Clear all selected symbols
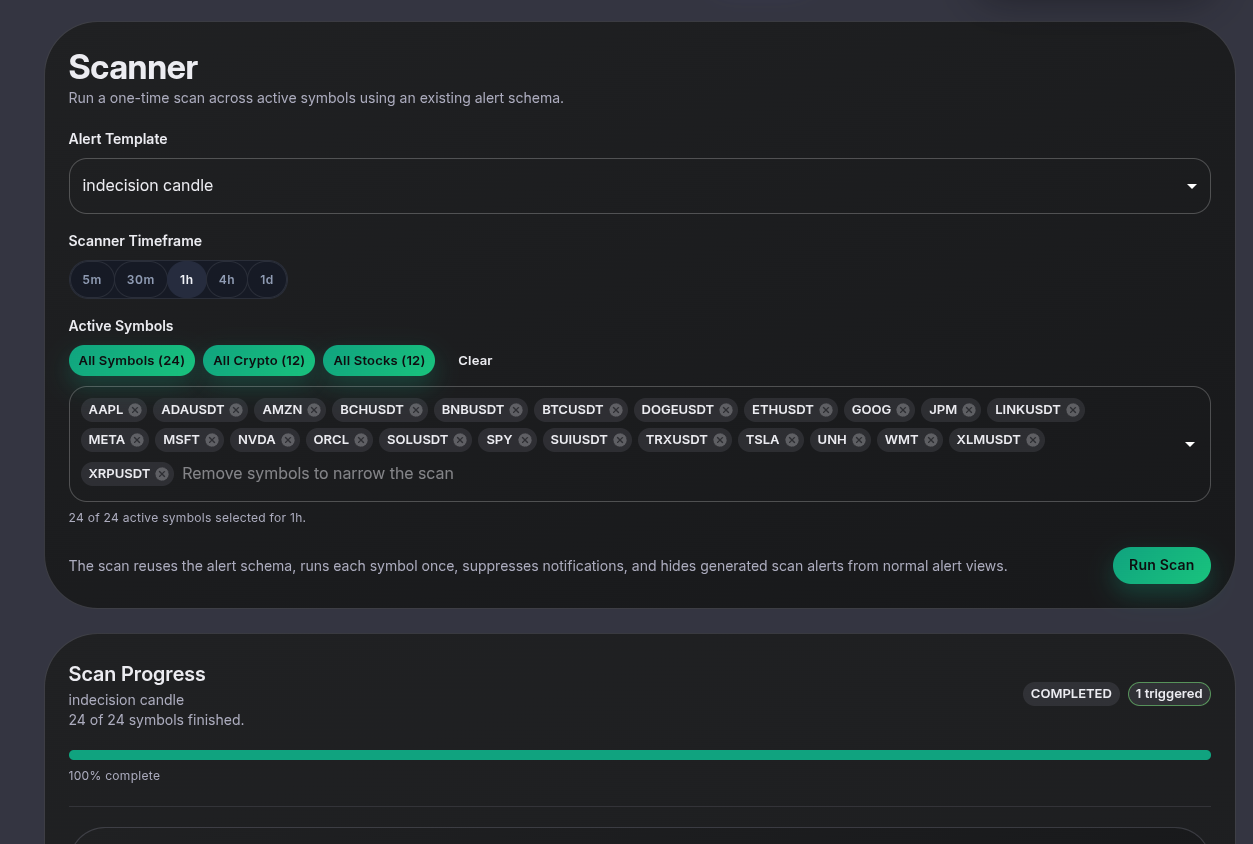 (x=475, y=361)
